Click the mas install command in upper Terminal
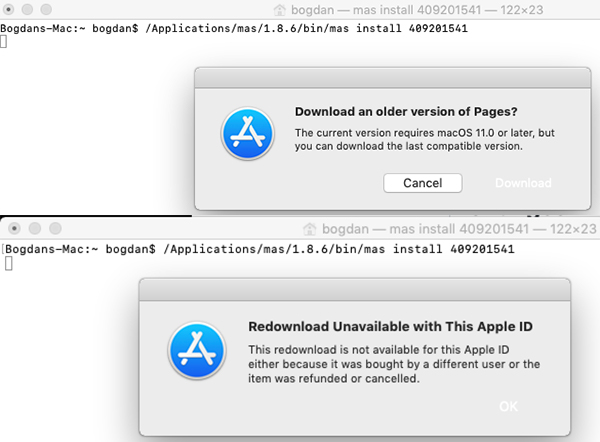 tap(307, 29)
